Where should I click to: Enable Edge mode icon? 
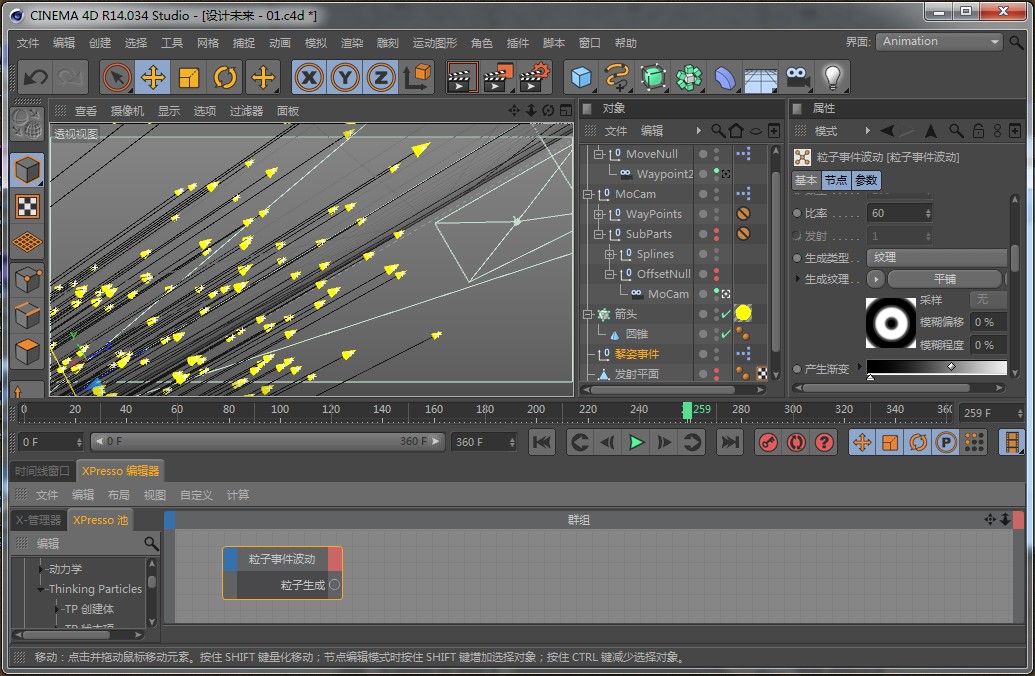(x=27, y=316)
